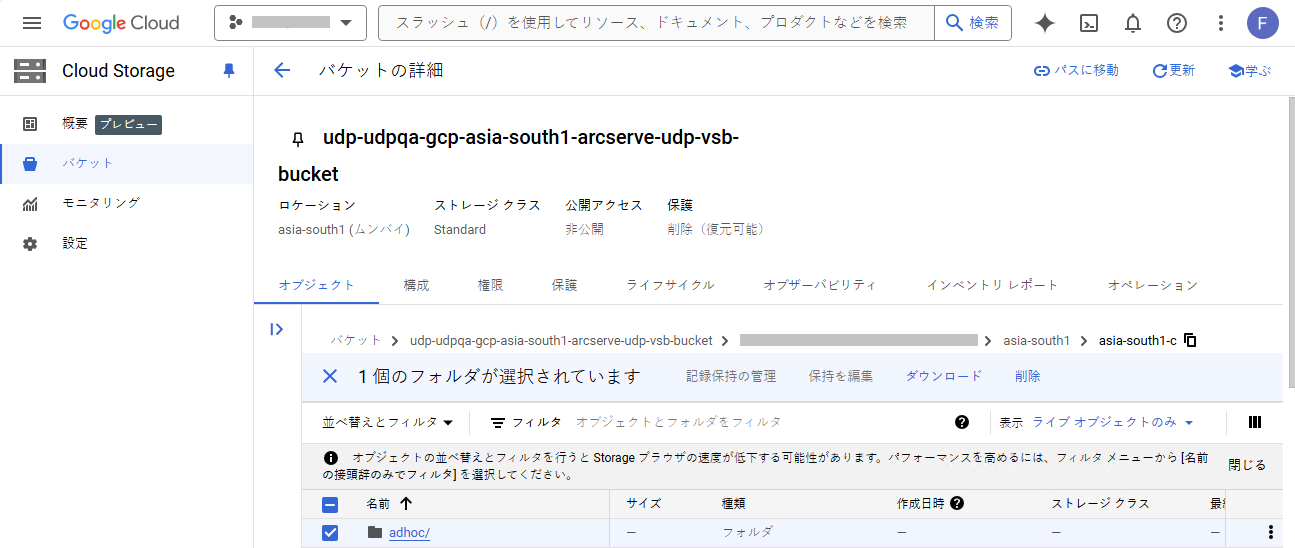The image size is (1295, 548).
Task: Click the Google Cloud logo
Action: click(121, 23)
